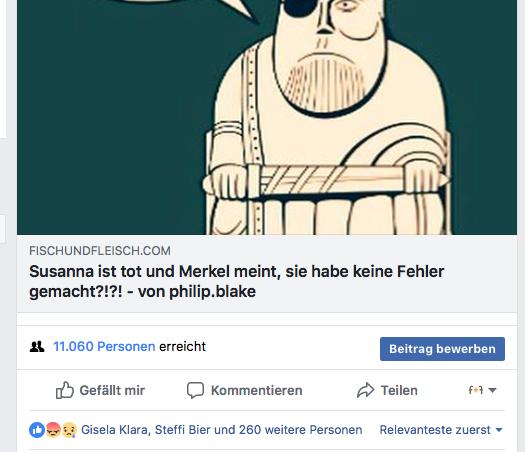
Task: Click the Teilen text label
Action: pyautogui.click(x=399, y=390)
